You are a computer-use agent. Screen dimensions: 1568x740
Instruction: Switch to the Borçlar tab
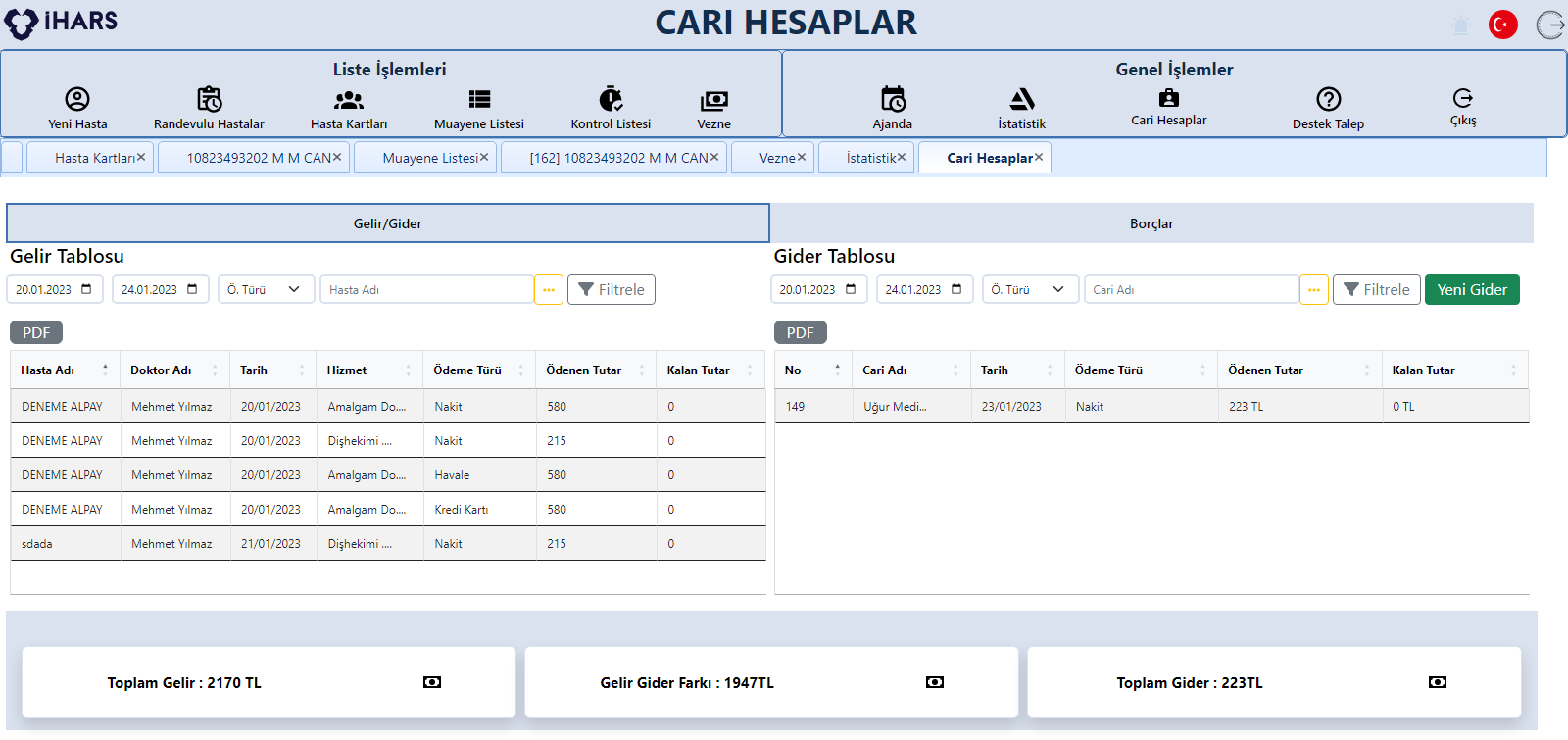tap(1151, 223)
